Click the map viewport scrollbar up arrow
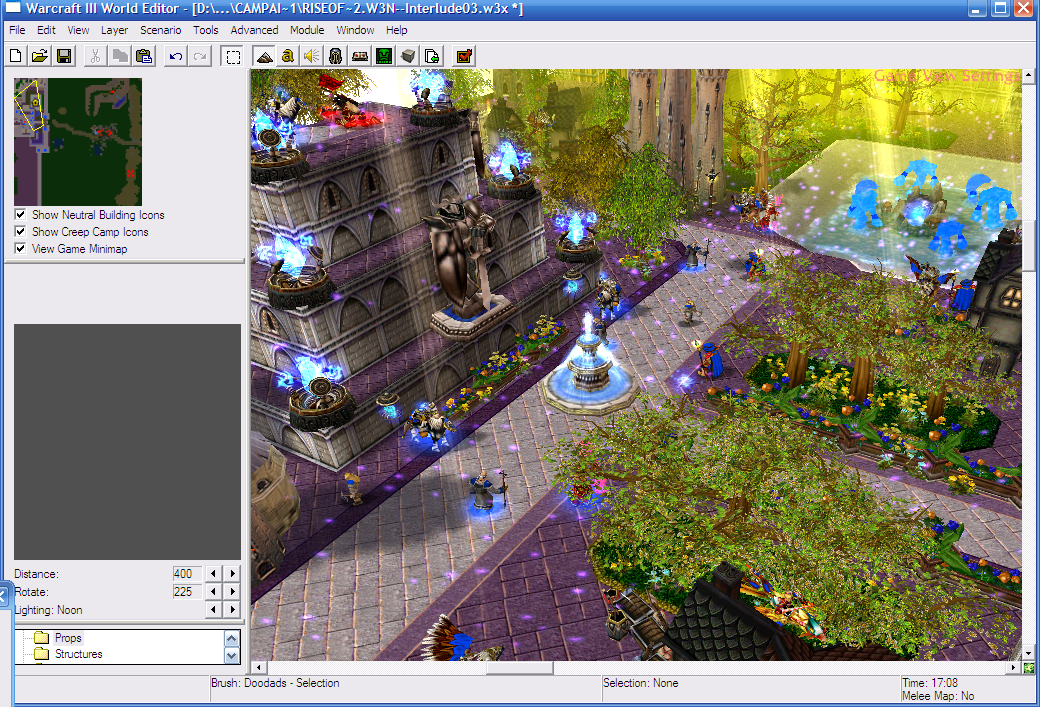Screen dimensions: 1040x707 (1029, 76)
